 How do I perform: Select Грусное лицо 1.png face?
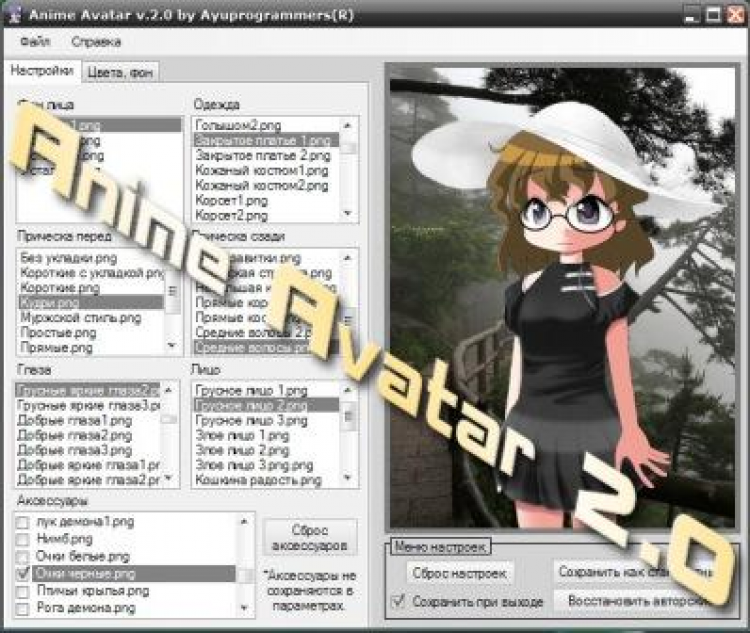pos(265,391)
